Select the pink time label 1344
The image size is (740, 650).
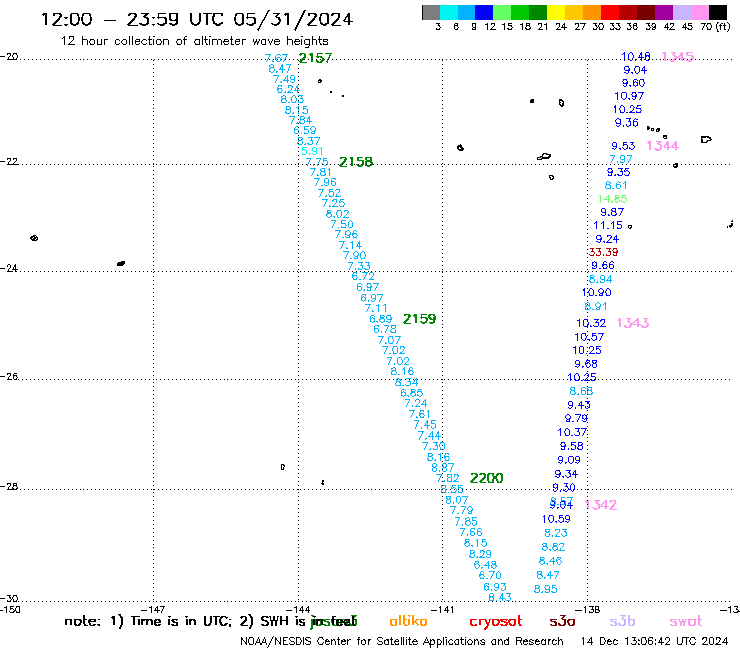(662, 146)
